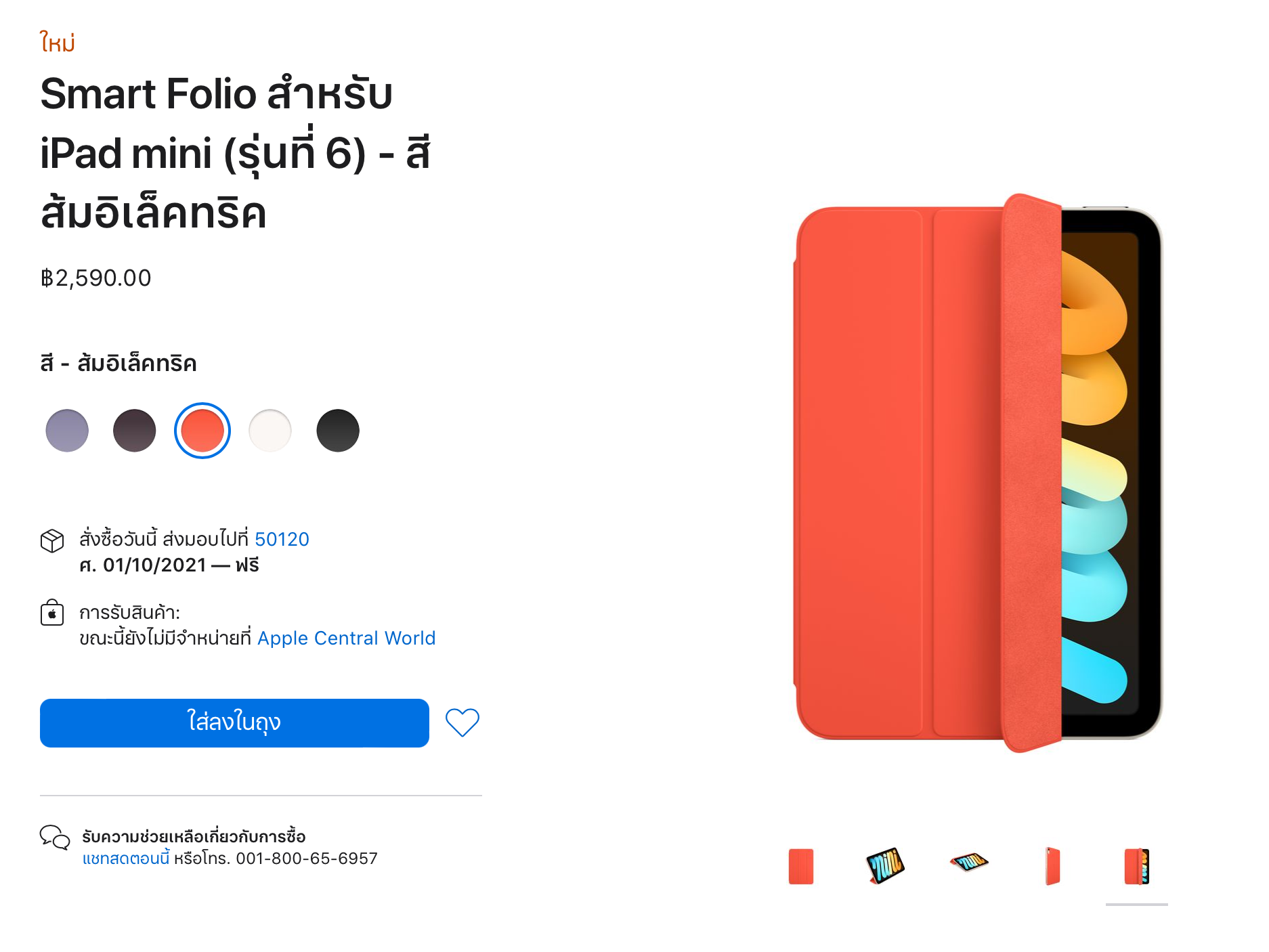Image resolution: width=1269 pixels, height=952 pixels.
Task: Select fifth thumbnail with folio partly open
Action: coord(1136,866)
